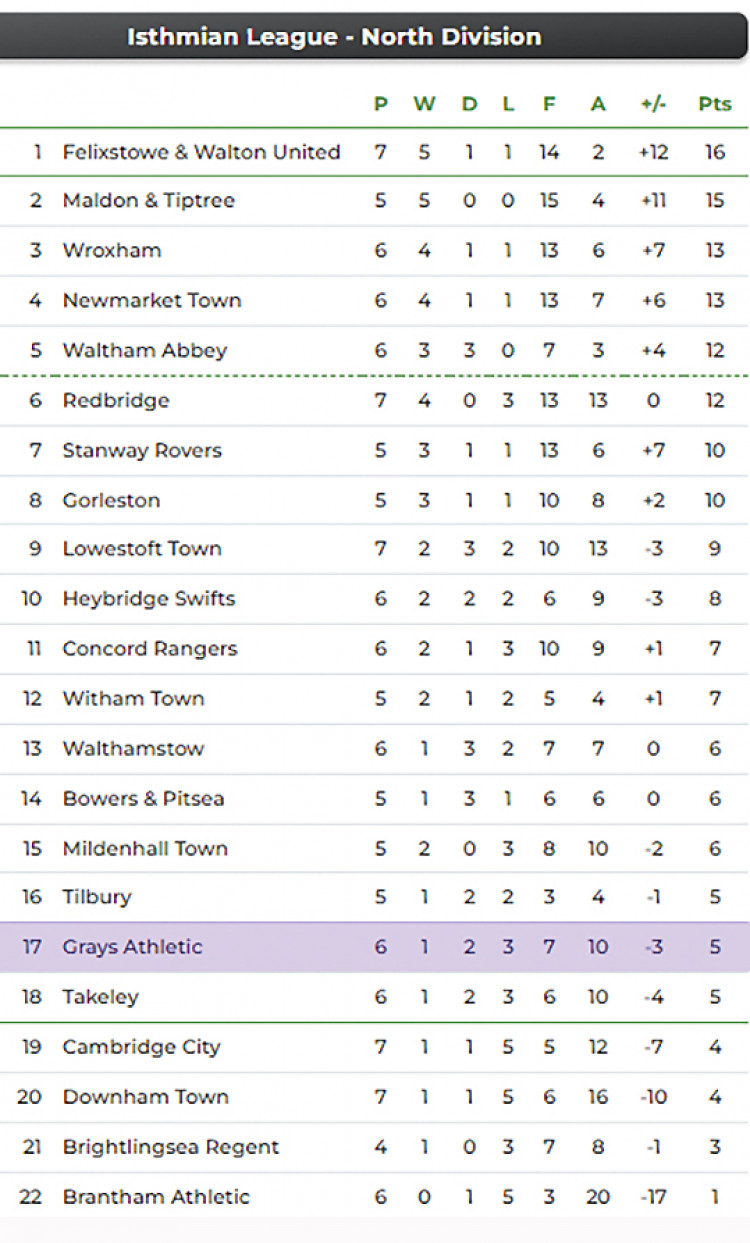Select Concord Rangers in standings

pos(149,649)
